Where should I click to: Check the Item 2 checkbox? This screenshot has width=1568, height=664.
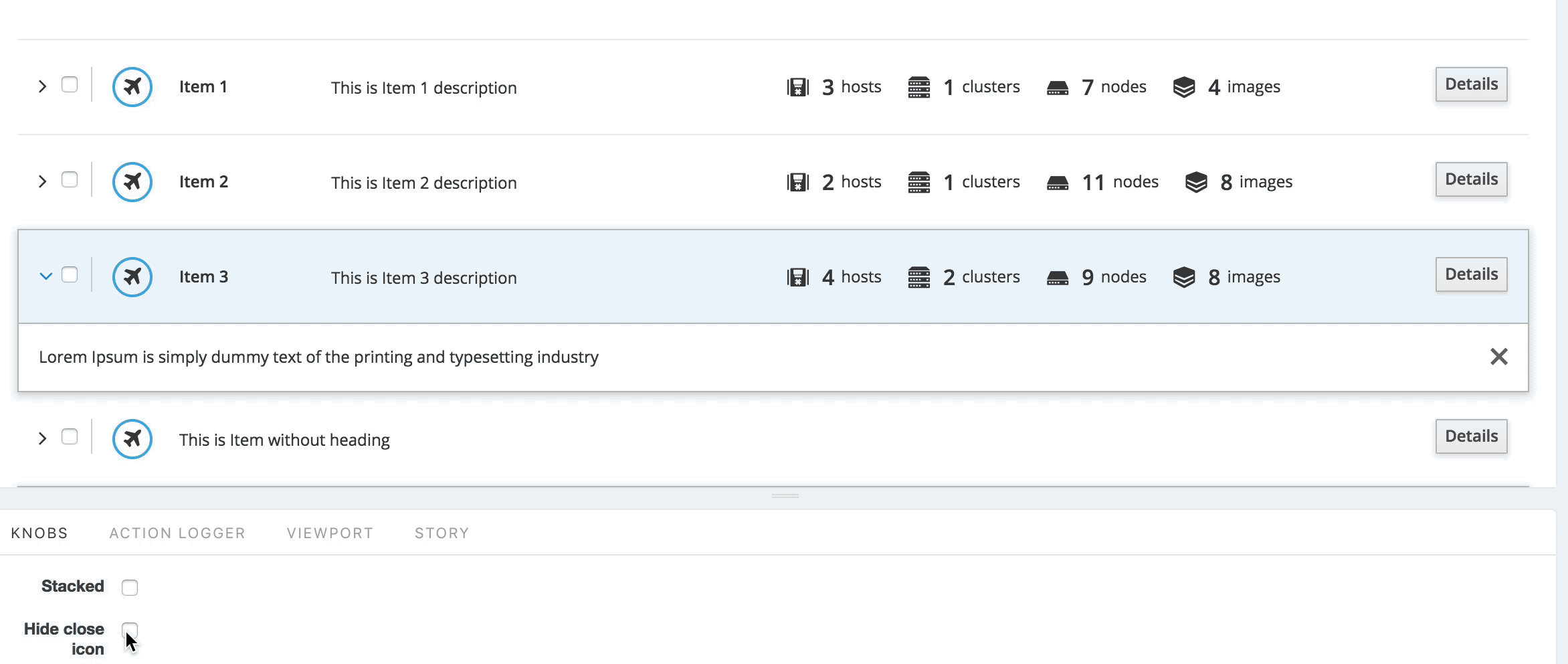(x=70, y=179)
